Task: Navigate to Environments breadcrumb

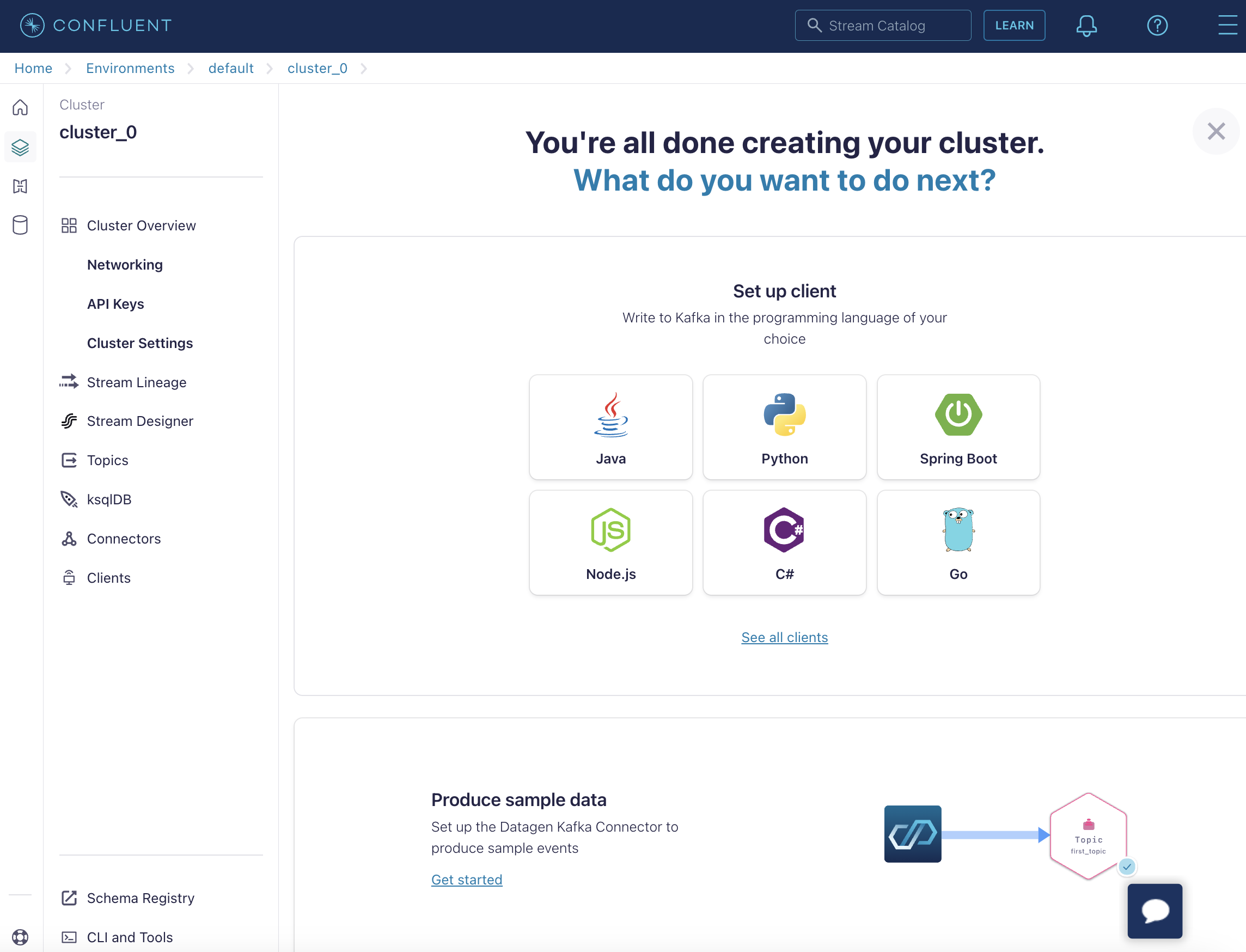Action: point(130,69)
